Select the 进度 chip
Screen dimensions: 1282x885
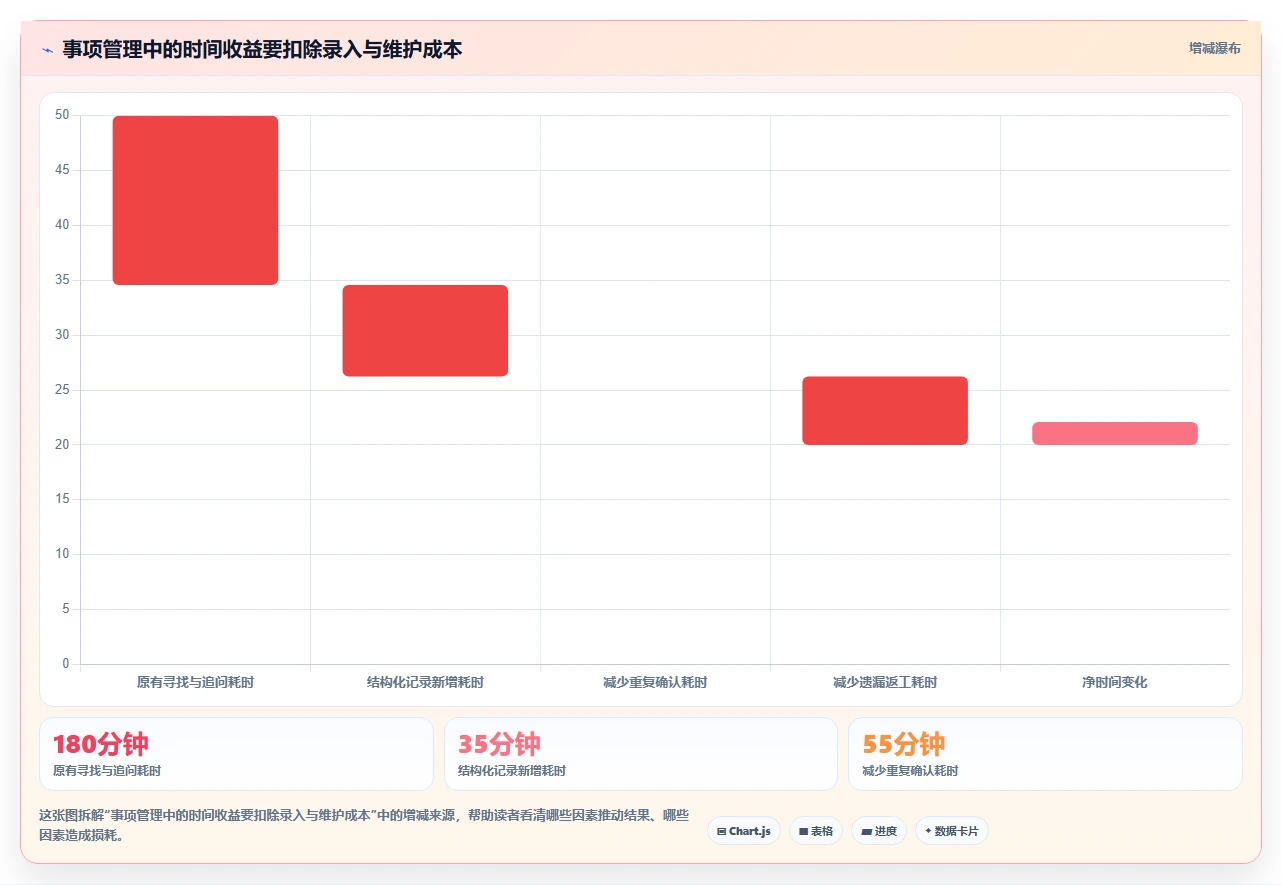[879, 831]
